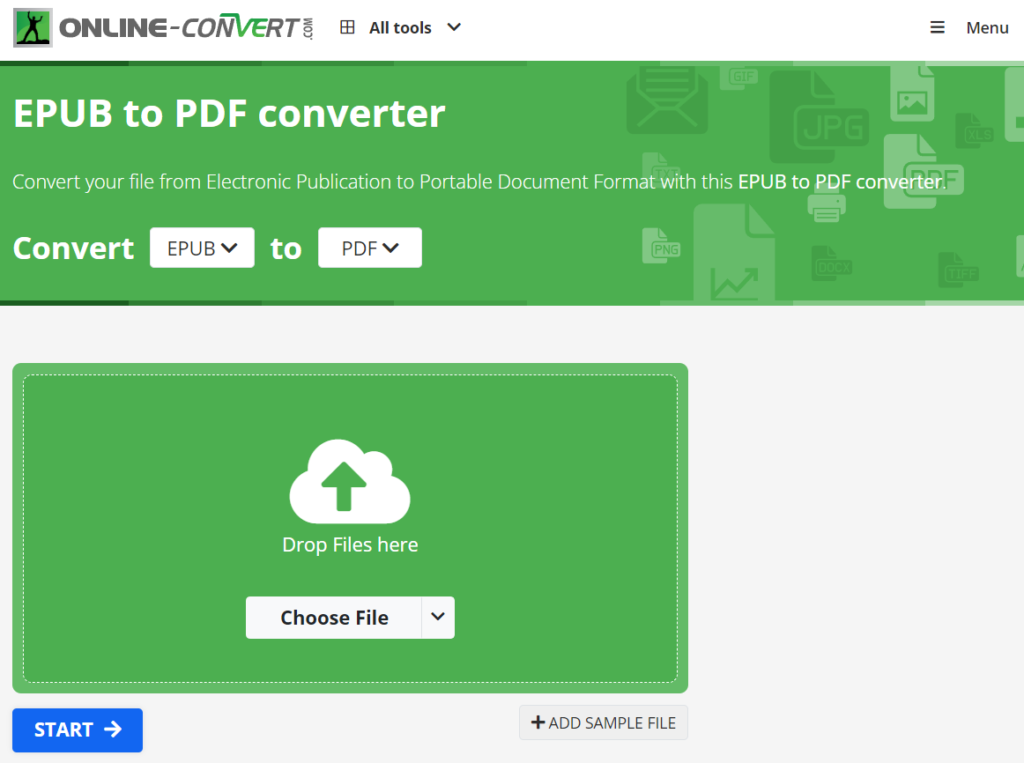Click the envelope icon in the banner
Viewport: 1024px width, 763px height.
tap(666, 100)
